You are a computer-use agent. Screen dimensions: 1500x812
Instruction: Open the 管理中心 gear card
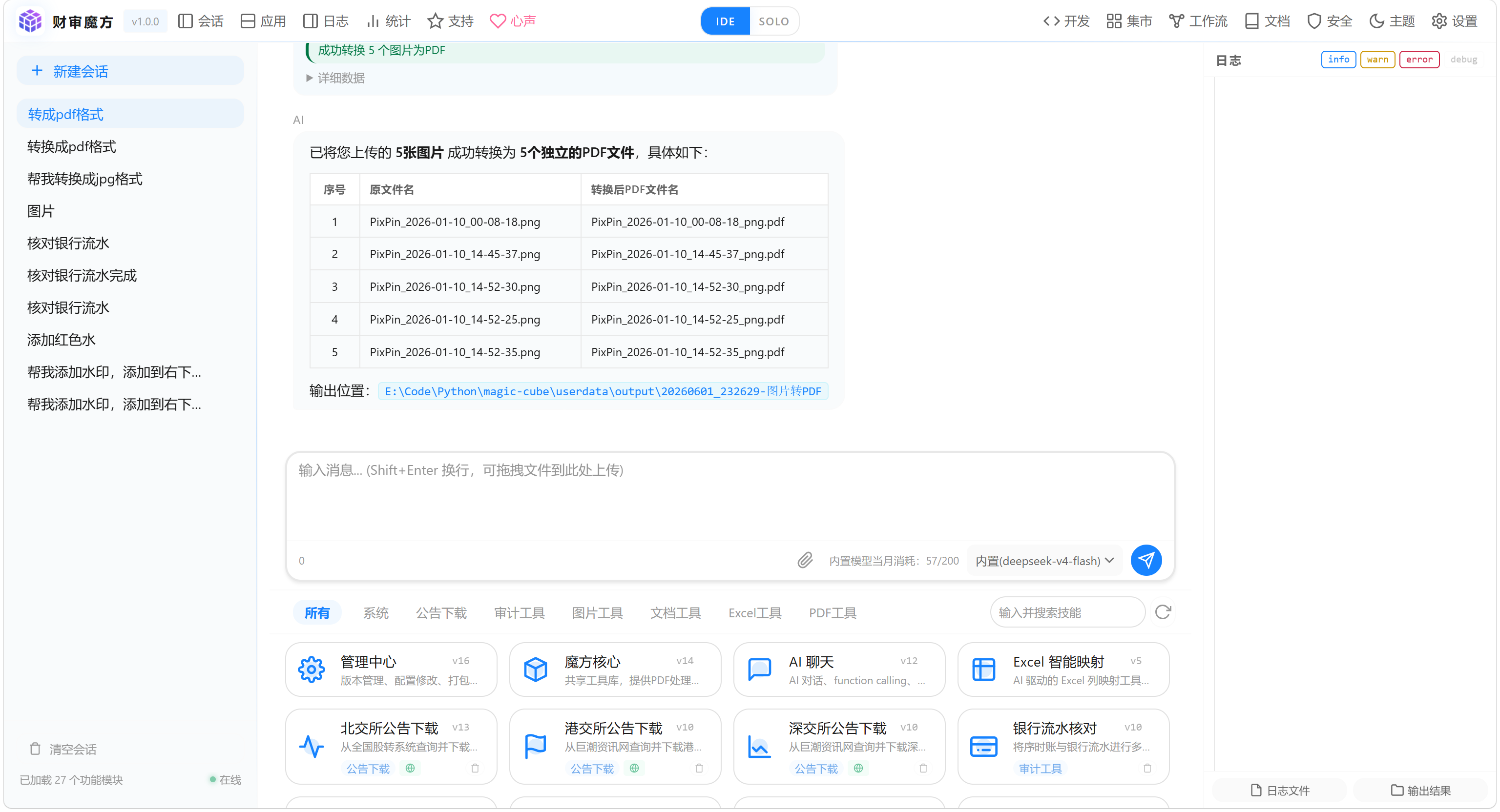(x=391, y=670)
